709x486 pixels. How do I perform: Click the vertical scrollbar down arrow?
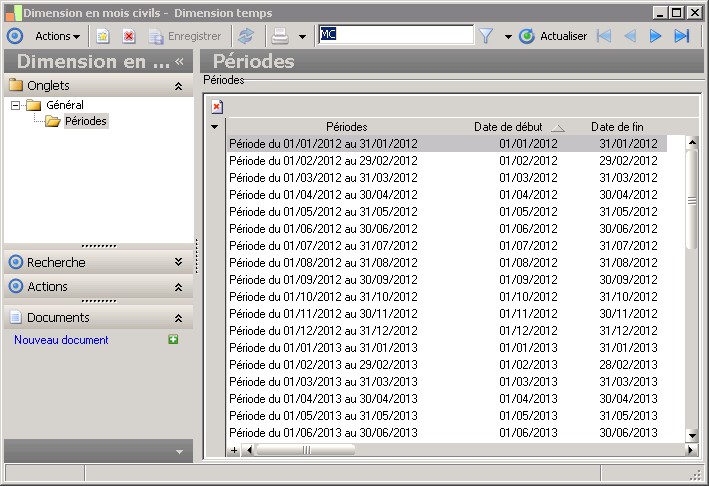point(692,436)
